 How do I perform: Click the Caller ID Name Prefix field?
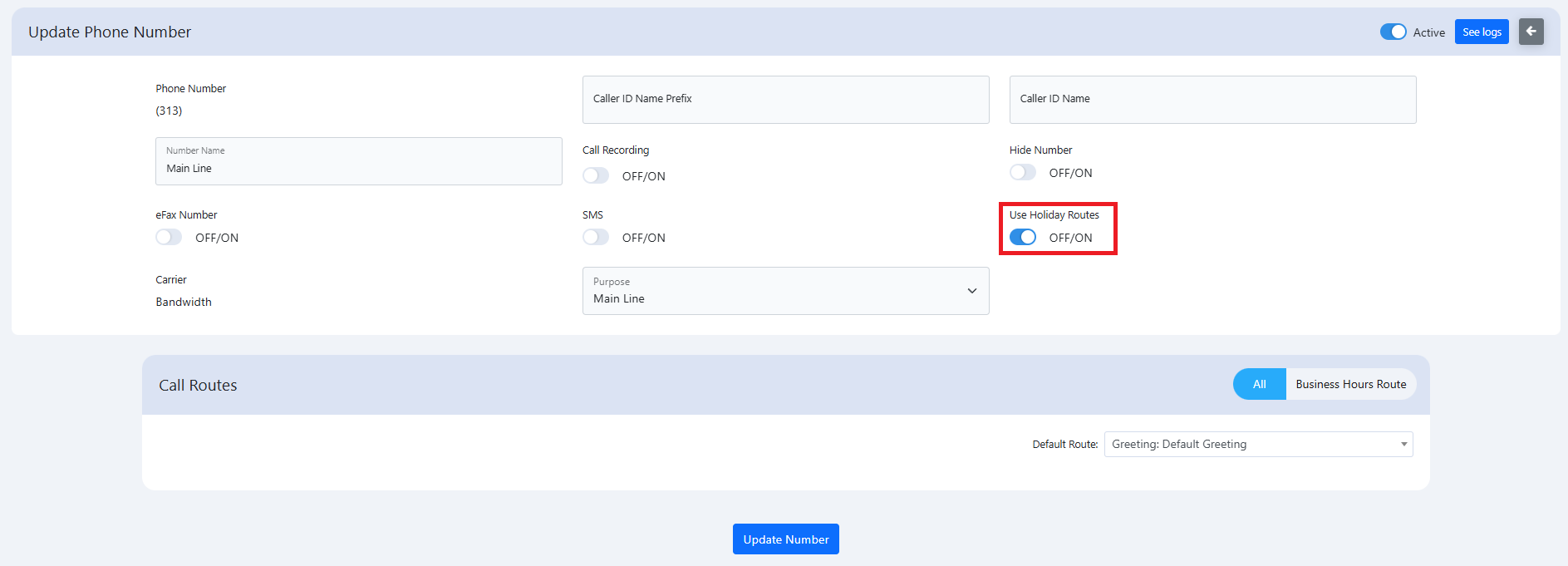click(785, 99)
